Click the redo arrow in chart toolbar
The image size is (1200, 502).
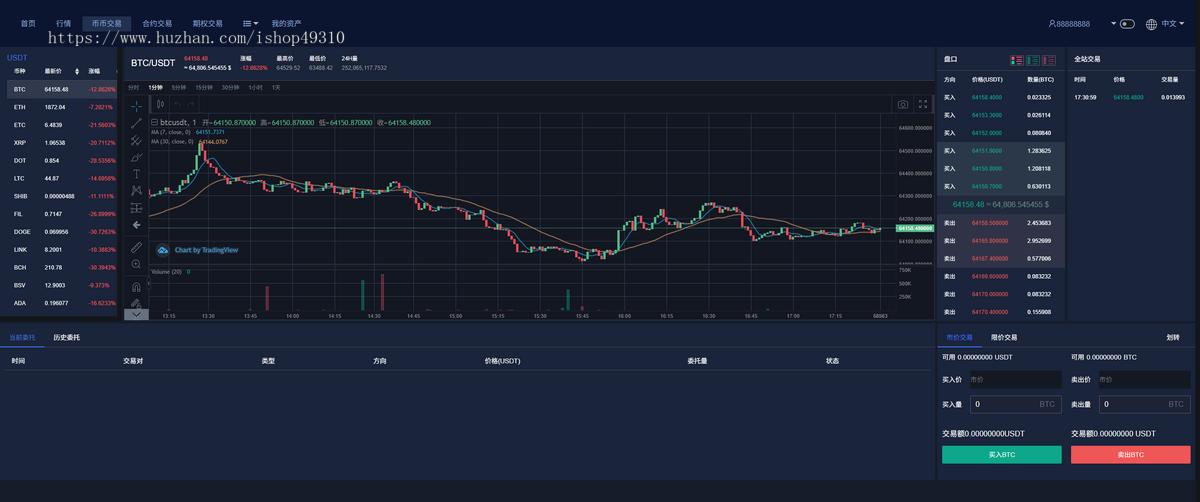(191, 103)
